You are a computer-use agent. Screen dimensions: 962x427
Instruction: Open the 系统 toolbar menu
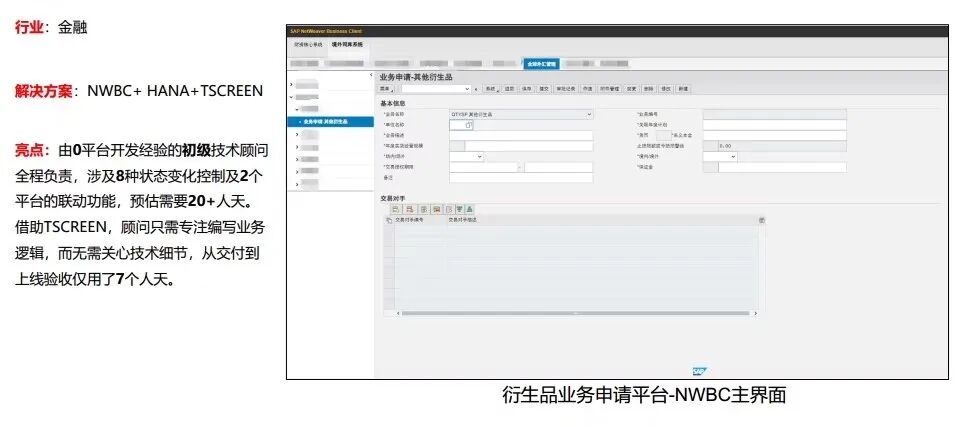[x=490, y=89]
